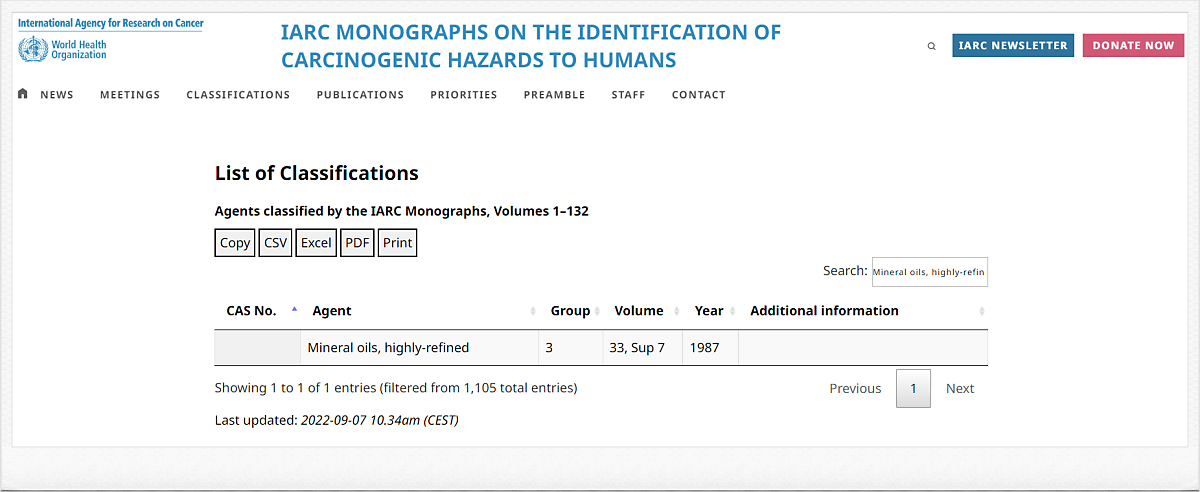Sort table by Volume column
Screen dimensions: 1200x492
639,311
